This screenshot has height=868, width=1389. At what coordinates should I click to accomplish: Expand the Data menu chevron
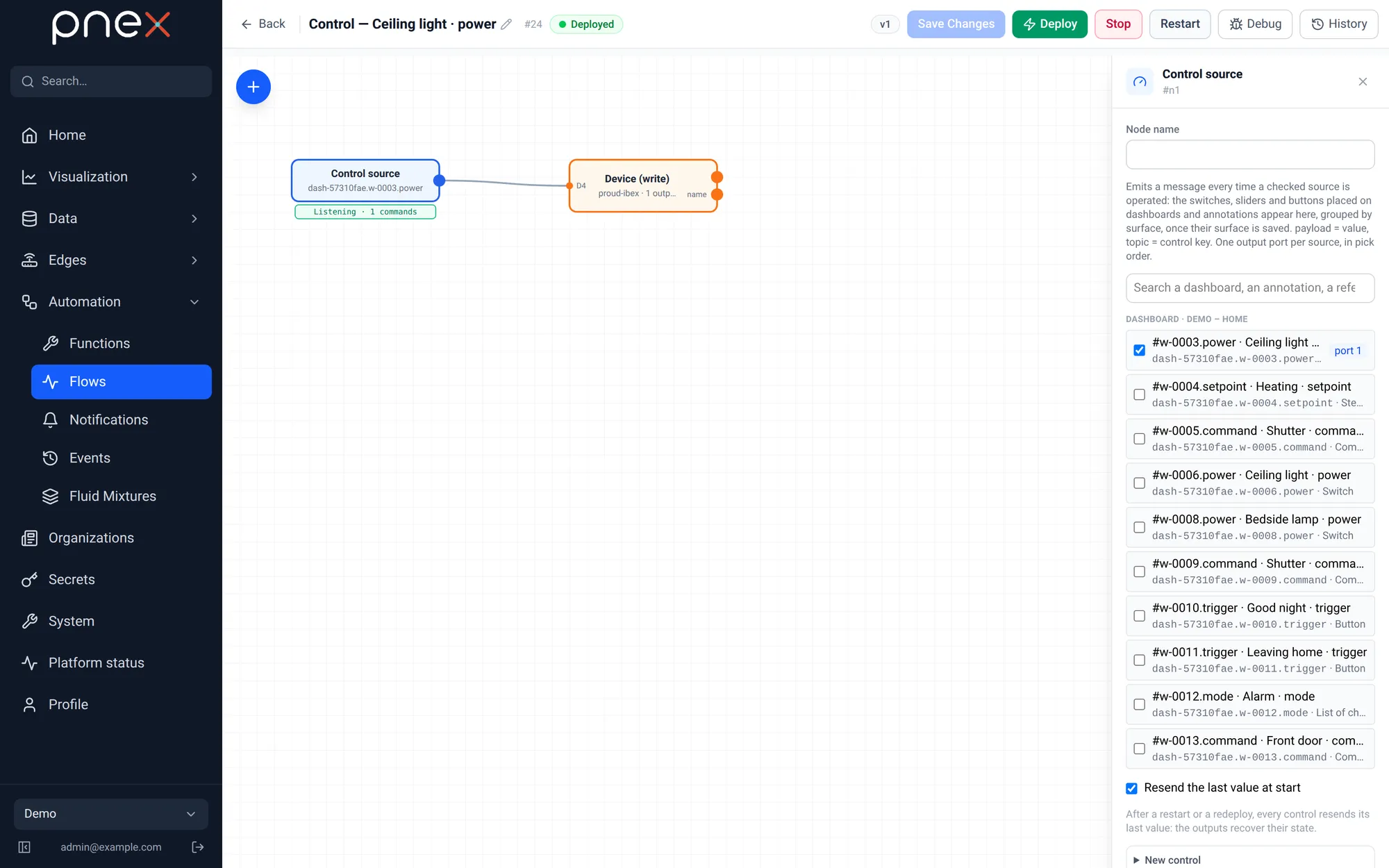tap(194, 219)
